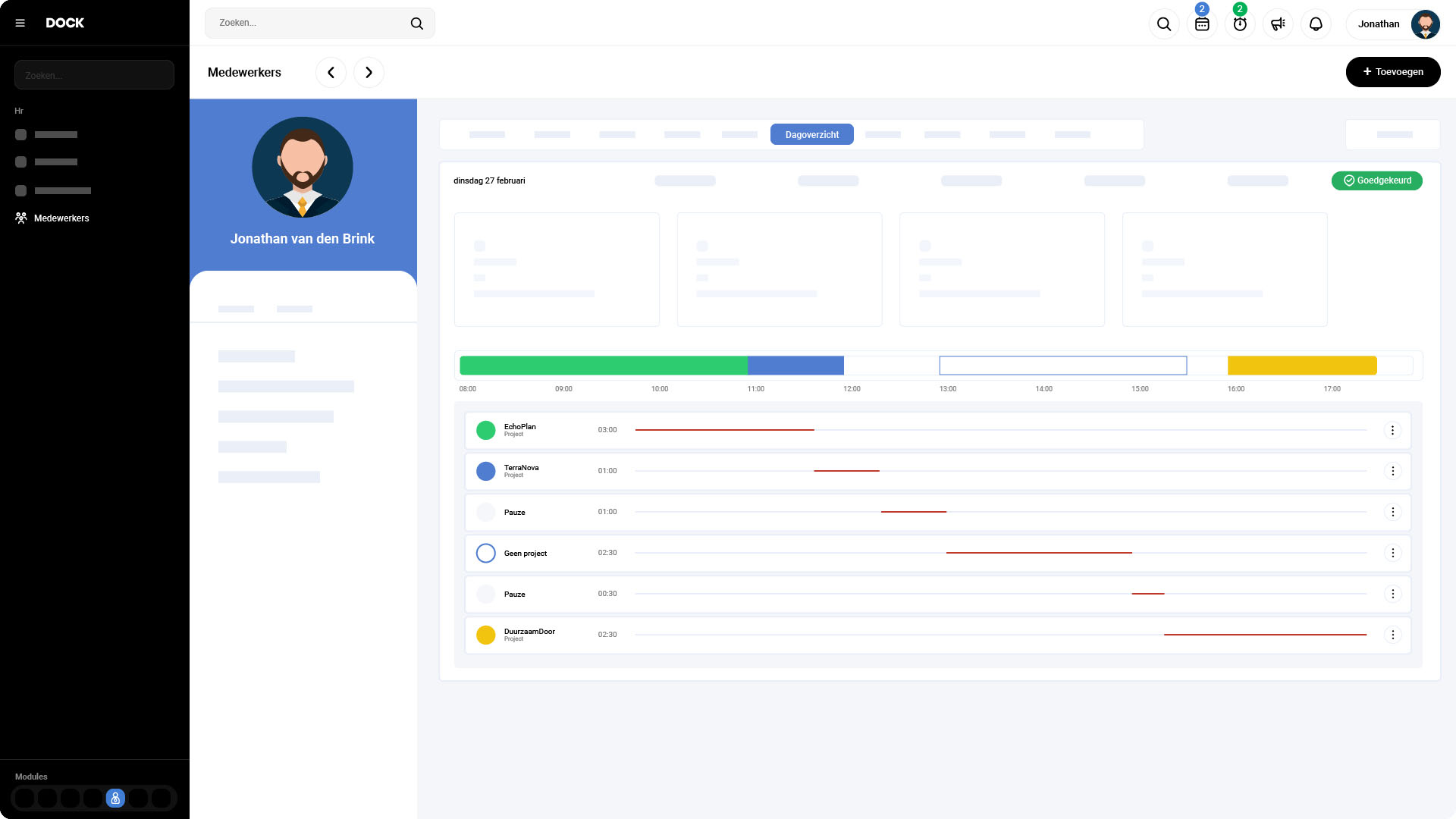This screenshot has width=1456, height=819.
Task: Select the active HR module icon
Action: point(115,798)
